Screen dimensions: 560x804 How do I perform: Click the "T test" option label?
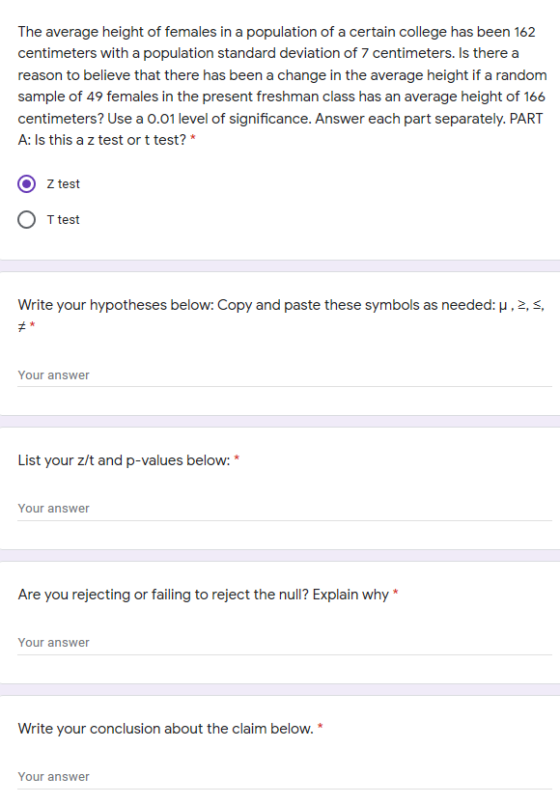click(63, 219)
